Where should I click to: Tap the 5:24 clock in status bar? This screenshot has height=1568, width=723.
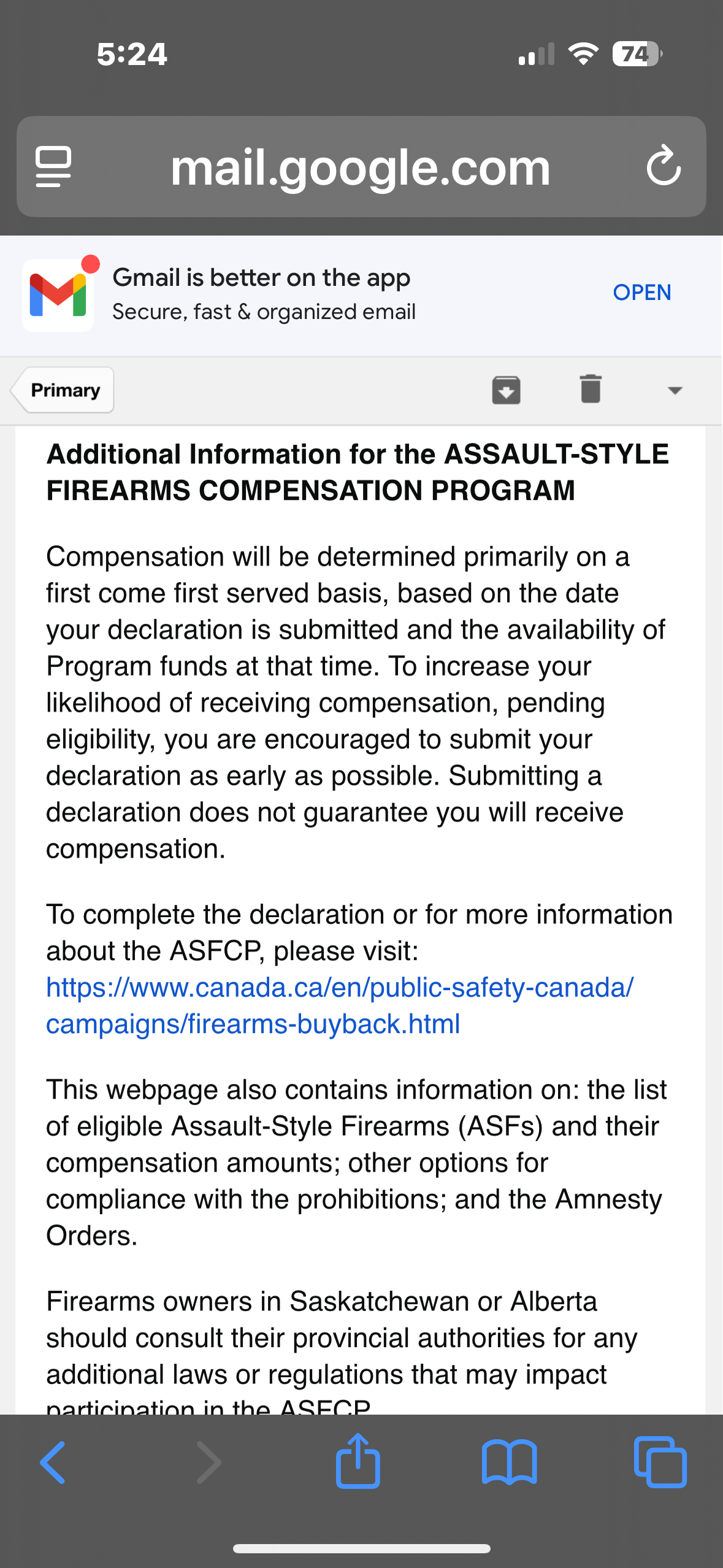(x=132, y=54)
